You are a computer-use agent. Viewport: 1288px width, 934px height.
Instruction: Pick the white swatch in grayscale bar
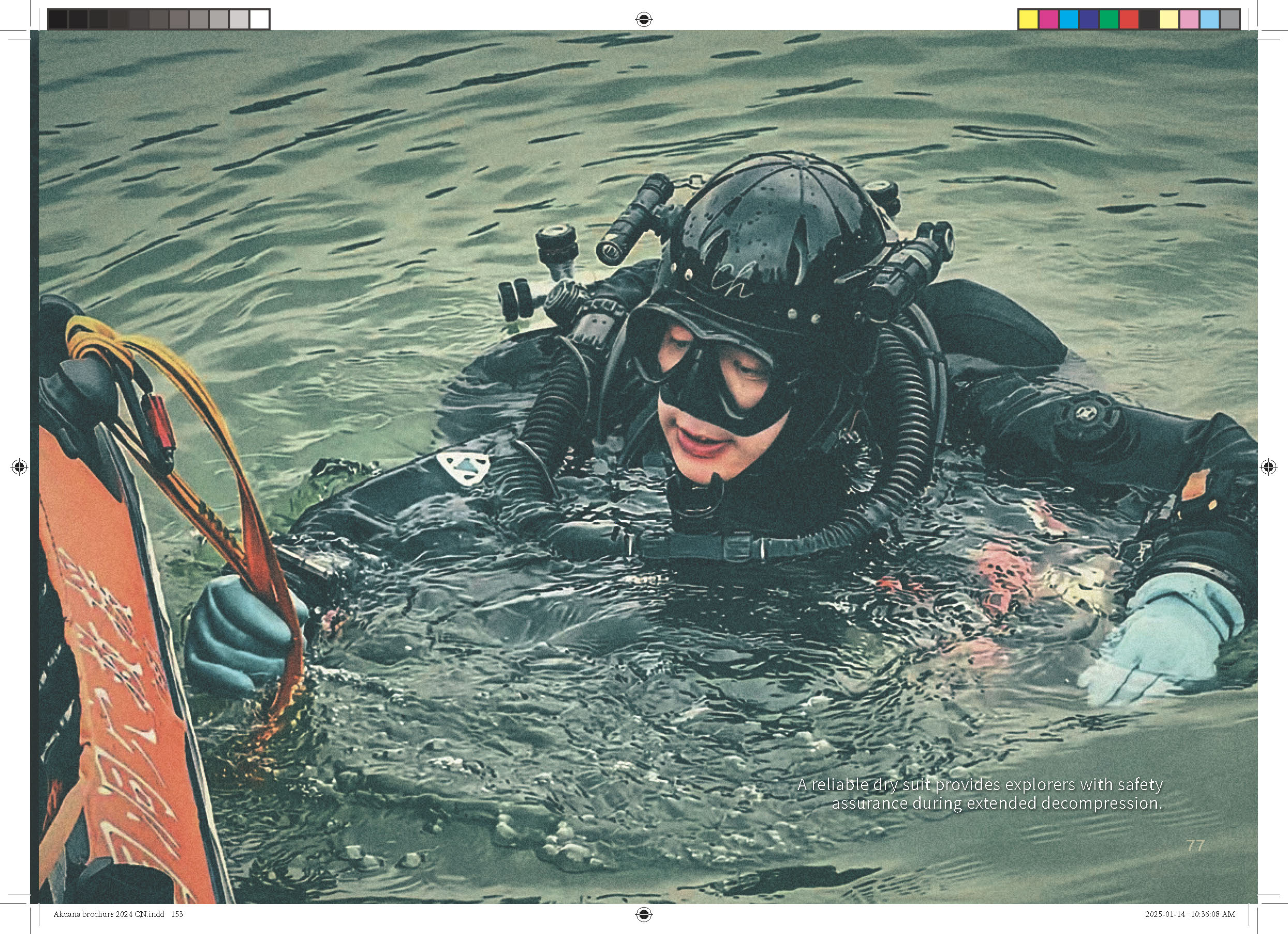click(x=260, y=19)
